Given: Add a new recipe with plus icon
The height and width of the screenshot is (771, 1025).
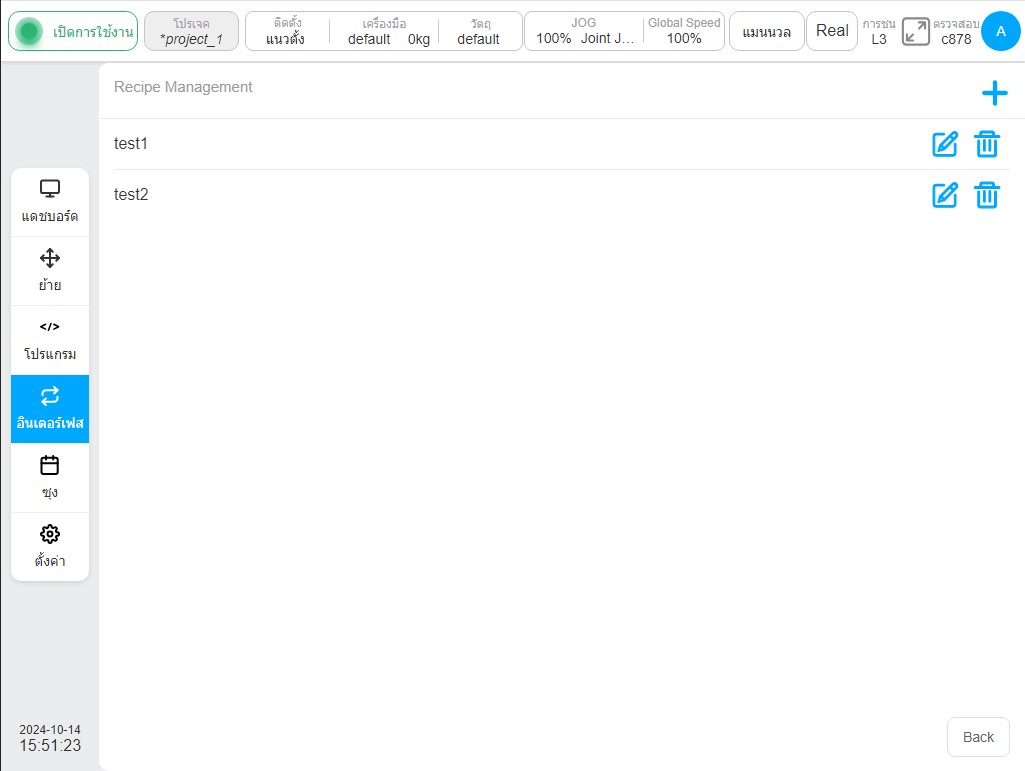Looking at the screenshot, I should click(994, 93).
